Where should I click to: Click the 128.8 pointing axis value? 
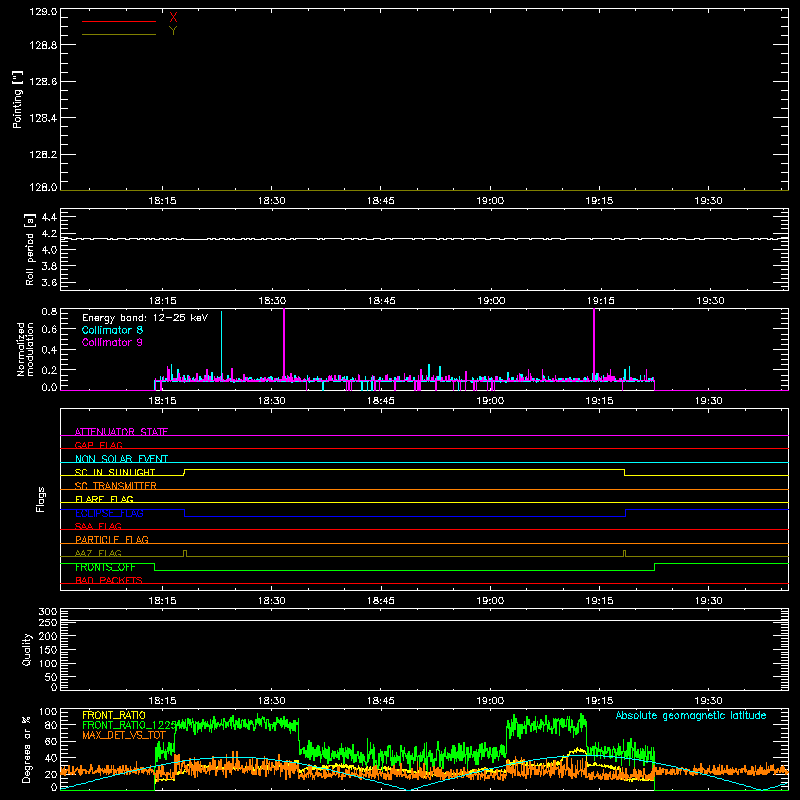(43, 45)
